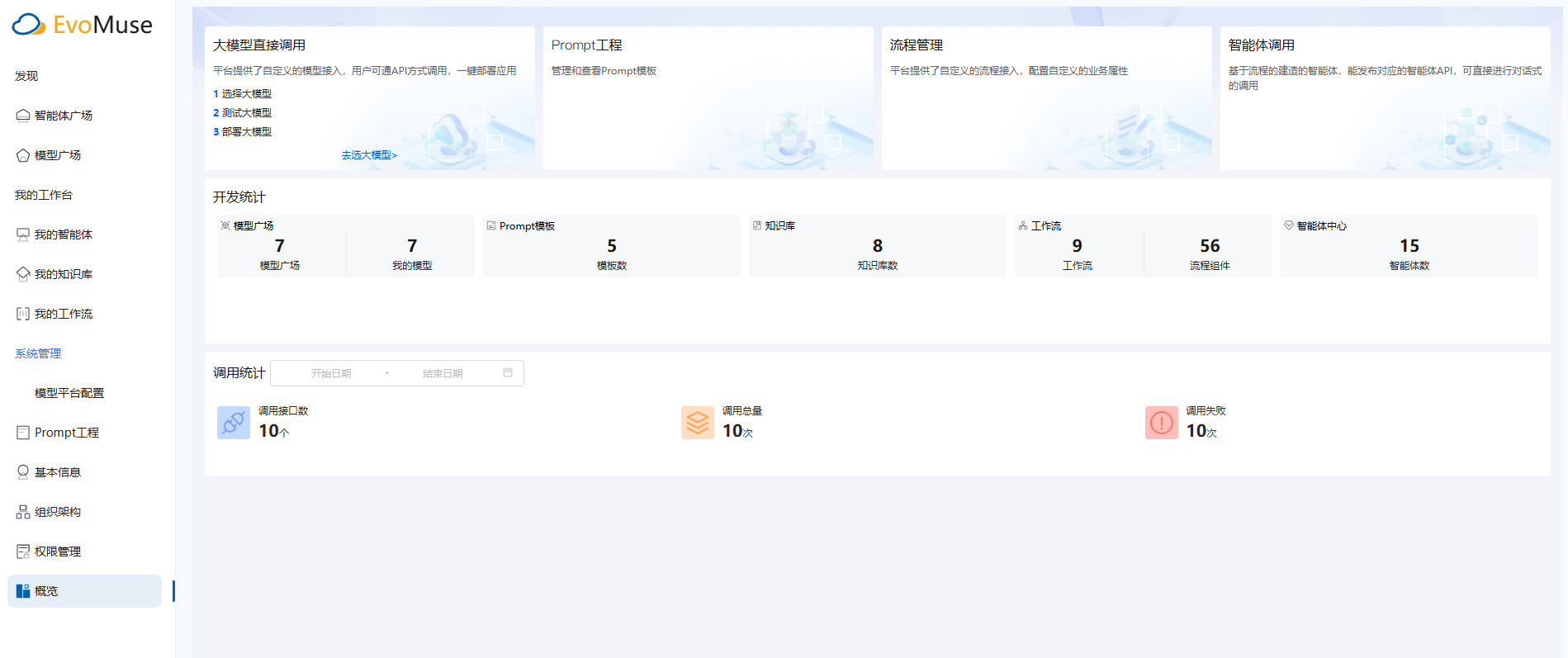Image resolution: width=1568 pixels, height=658 pixels.
Task: Select 模型平台配置 in the sidebar
Action: (x=84, y=393)
